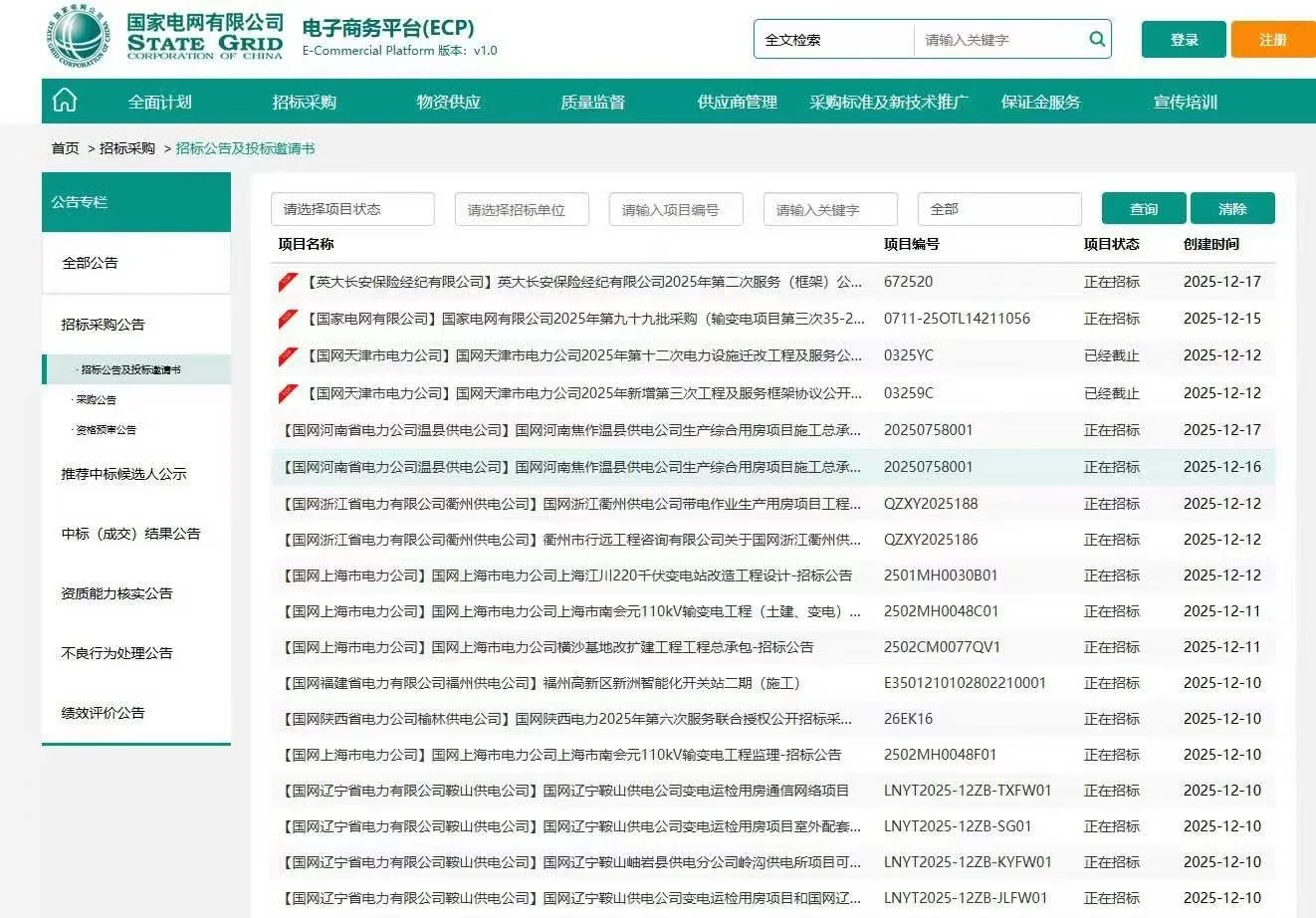Screen dimensions: 1316x918
Task: Open 横沙基地改扩建工程 announcement
Action: (x=548, y=647)
